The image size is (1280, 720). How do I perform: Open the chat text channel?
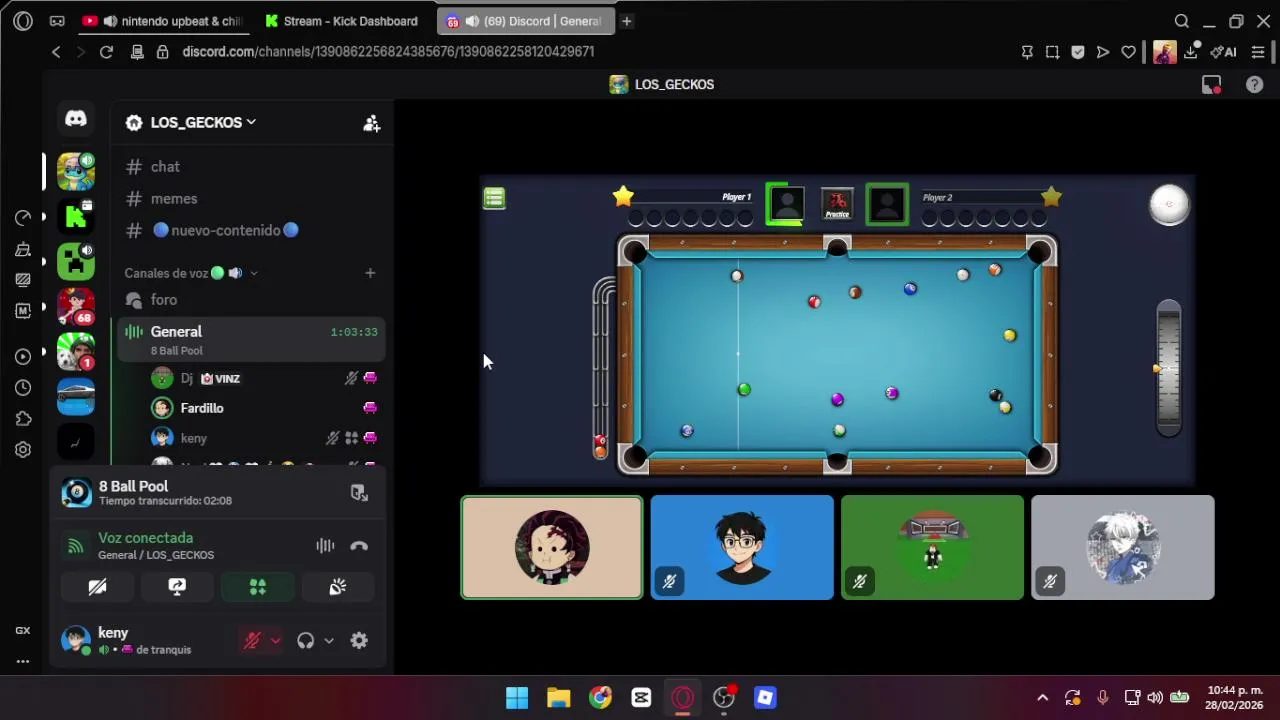pyautogui.click(x=252, y=167)
